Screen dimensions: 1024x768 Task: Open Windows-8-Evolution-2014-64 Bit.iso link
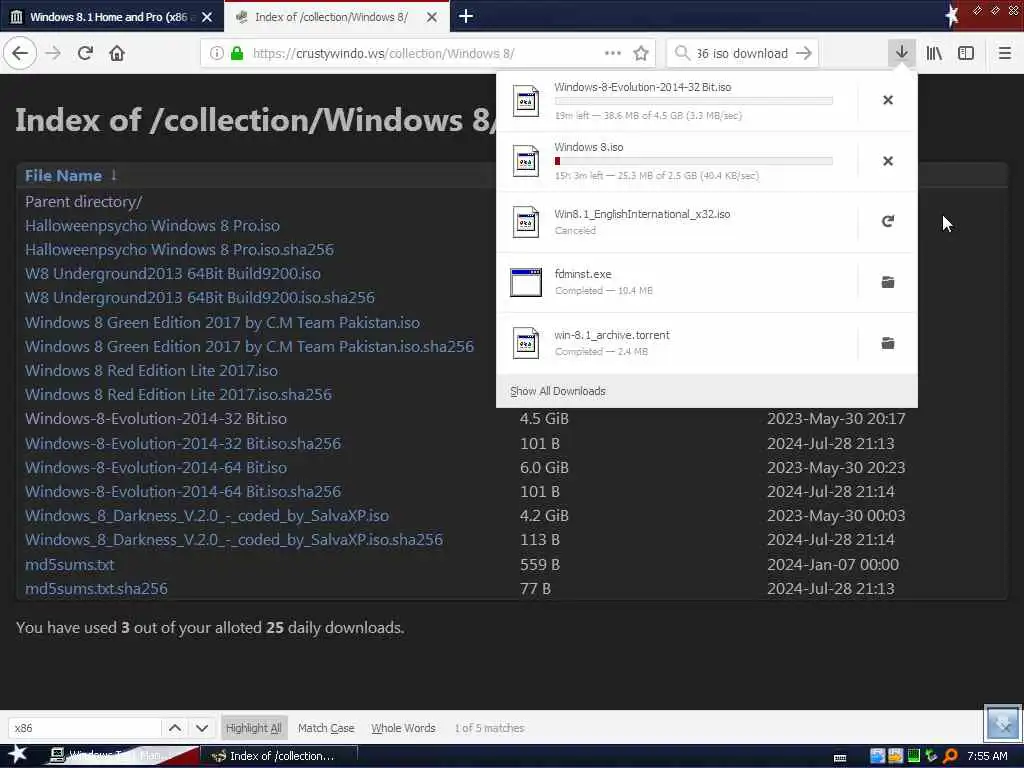(155, 467)
